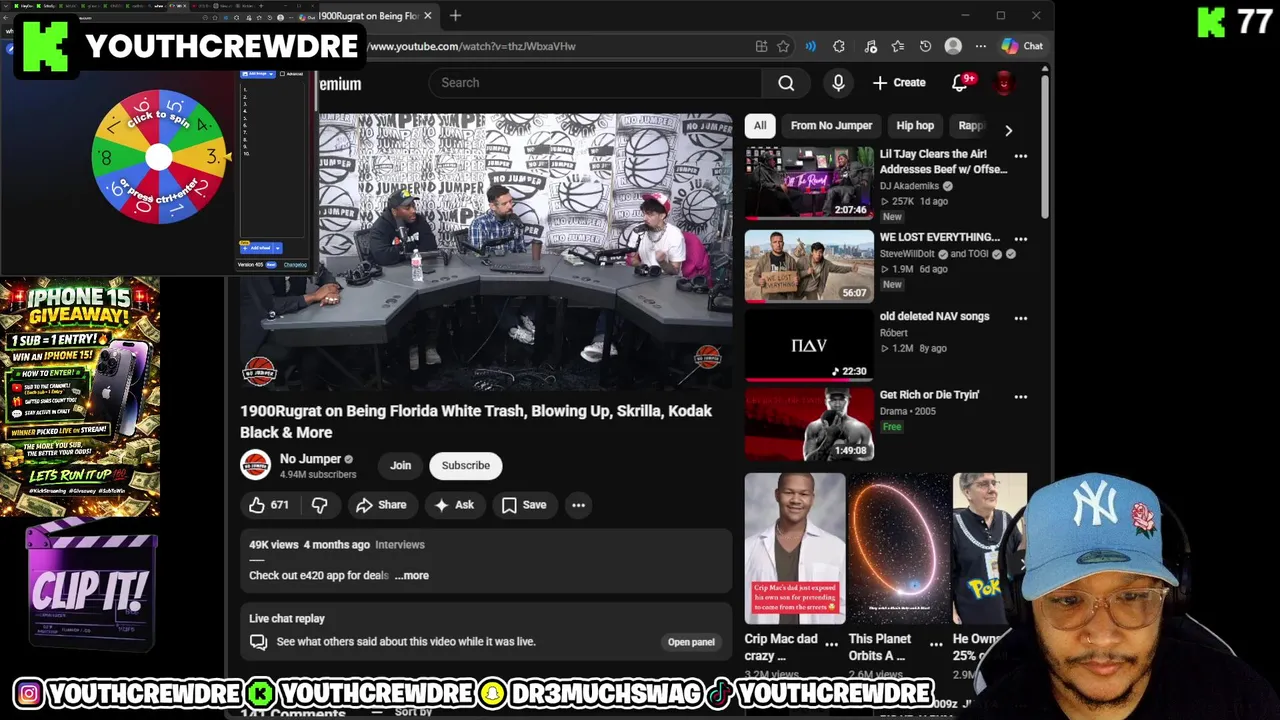The image size is (1280, 720).
Task: Open browser history clock icon
Action: point(926,46)
